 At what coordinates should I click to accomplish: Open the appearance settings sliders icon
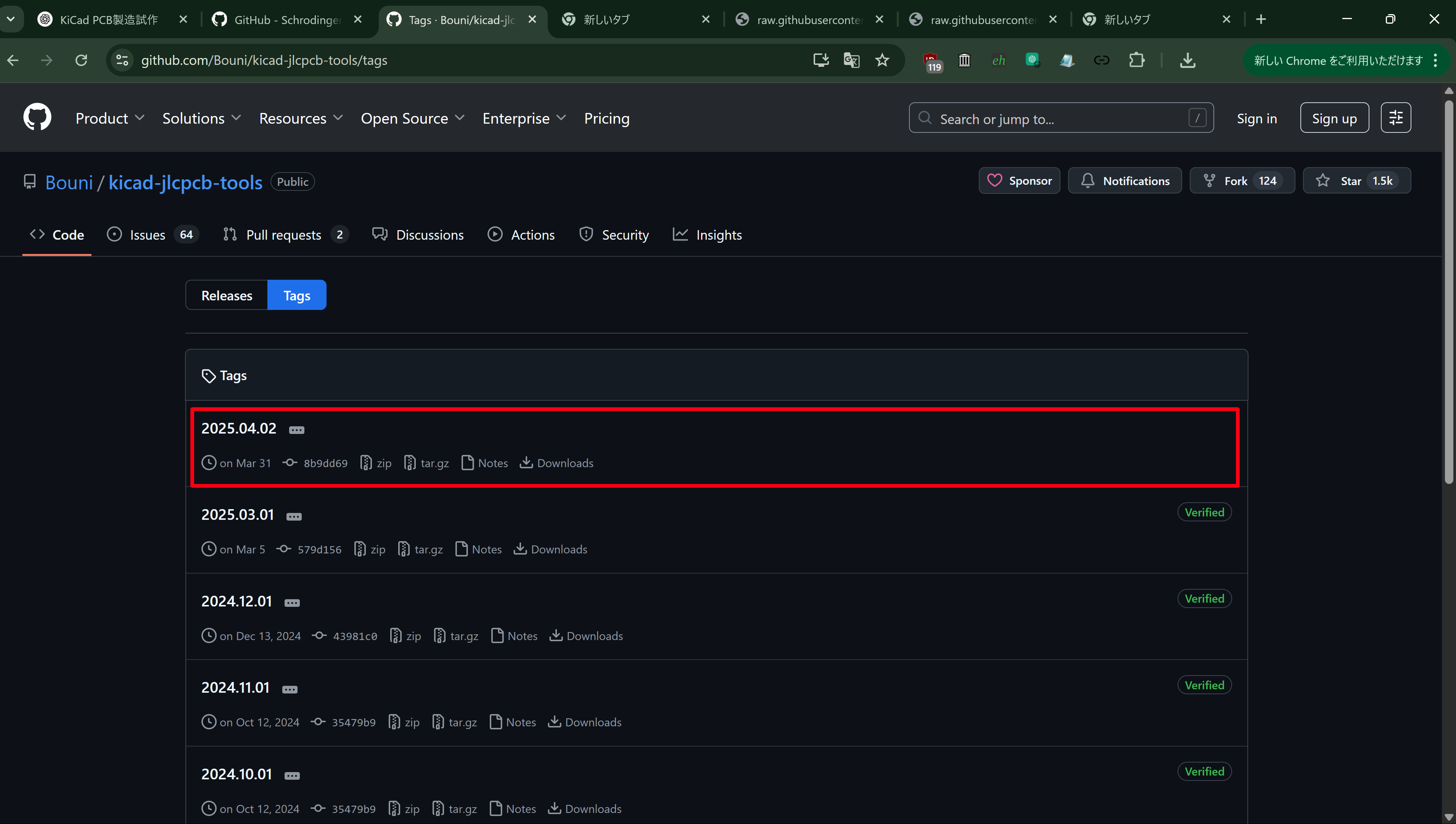click(x=1395, y=118)
